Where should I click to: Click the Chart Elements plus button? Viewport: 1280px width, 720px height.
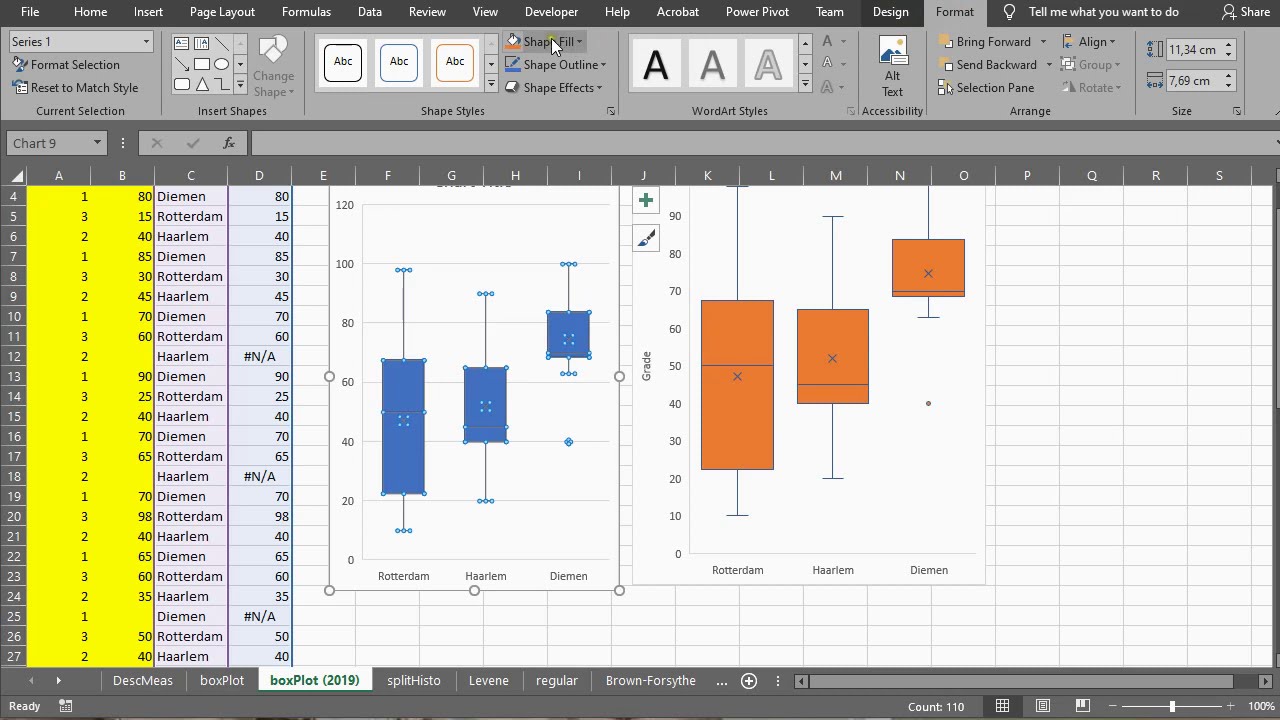tap(646, 201)
